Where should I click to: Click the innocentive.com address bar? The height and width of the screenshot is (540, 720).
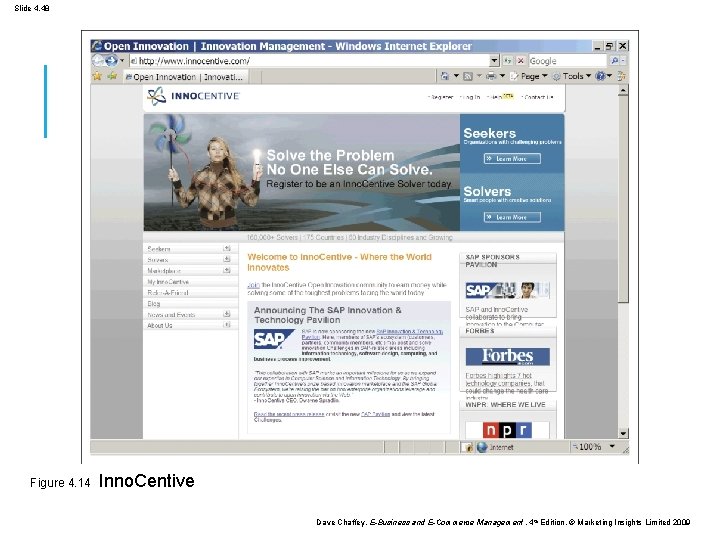309,61
